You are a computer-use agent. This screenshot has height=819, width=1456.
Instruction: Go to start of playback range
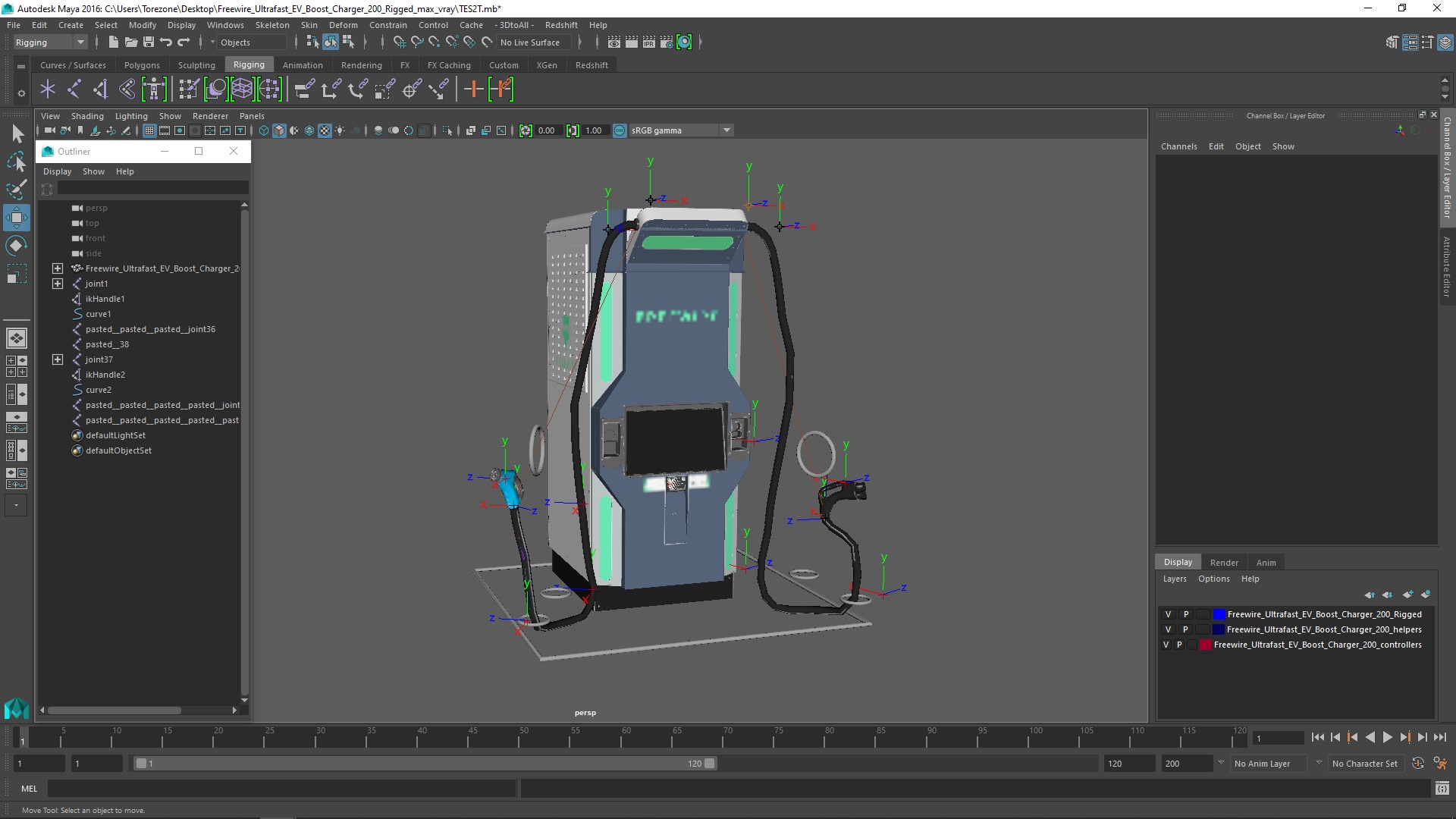(1318, 737)
